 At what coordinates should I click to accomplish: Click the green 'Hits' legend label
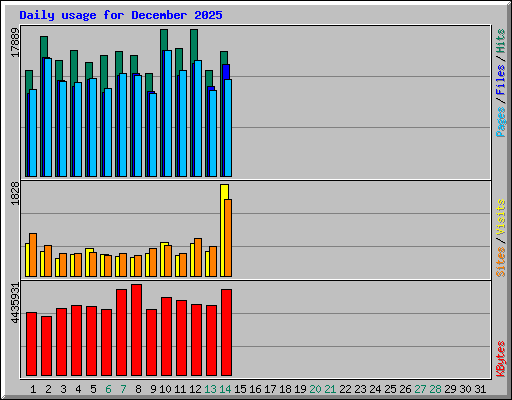[501, 41]
